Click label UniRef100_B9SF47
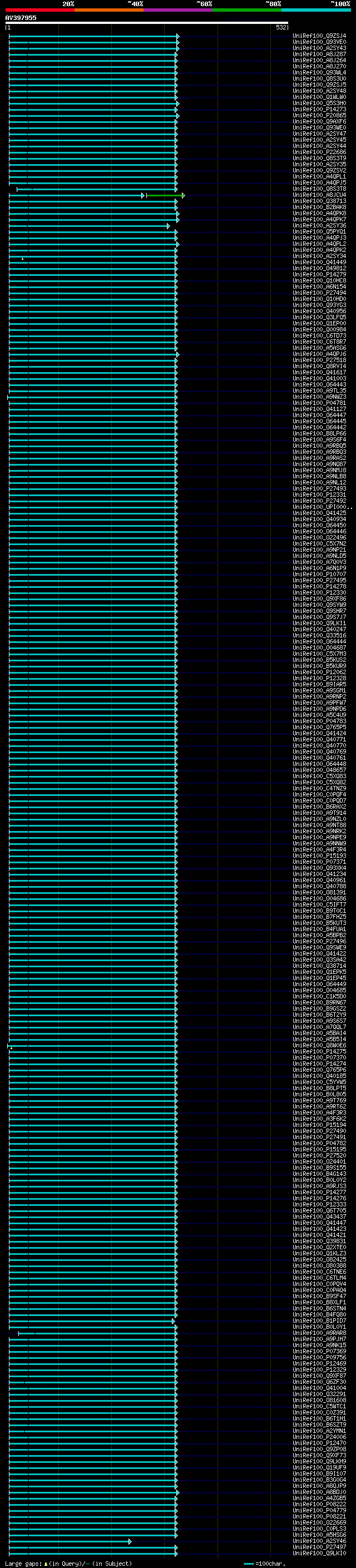The image size is (356, 1568). click(319, 1297)
